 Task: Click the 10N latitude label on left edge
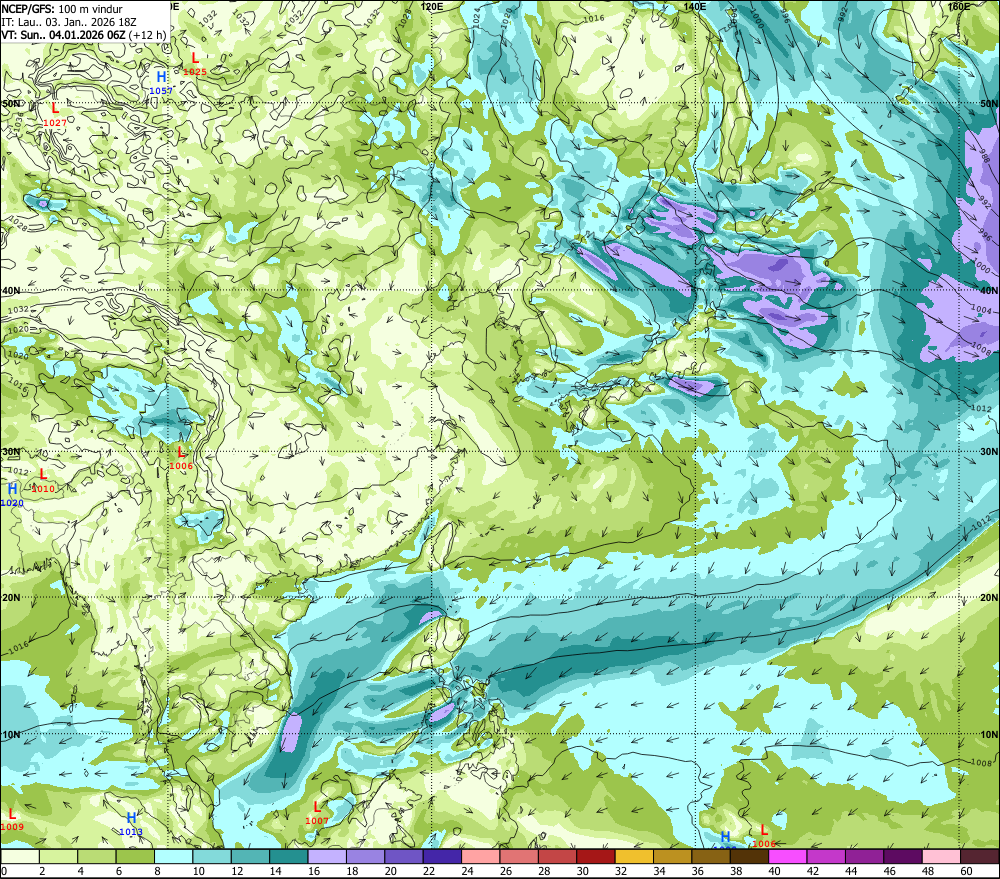coord(10,735)
